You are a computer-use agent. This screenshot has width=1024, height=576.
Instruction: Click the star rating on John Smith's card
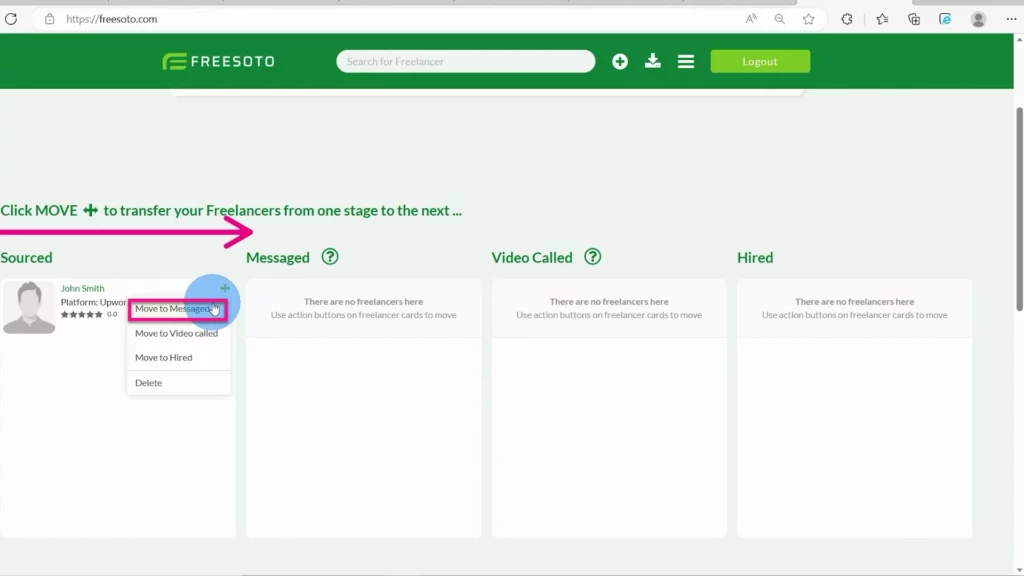tap(82, 314)
